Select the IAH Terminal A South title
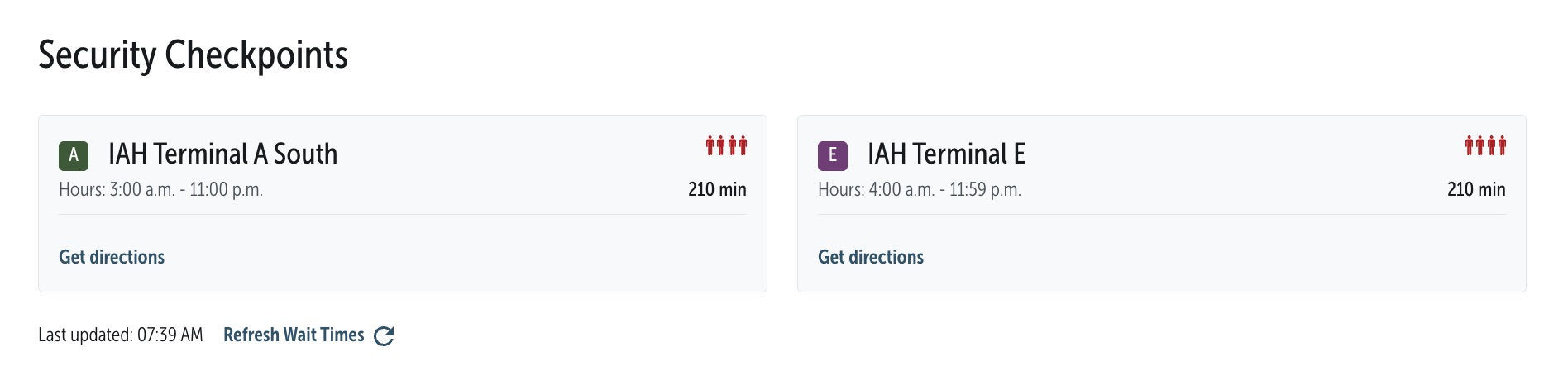This screenshot has width=1568, height=385. pos(222,154)
